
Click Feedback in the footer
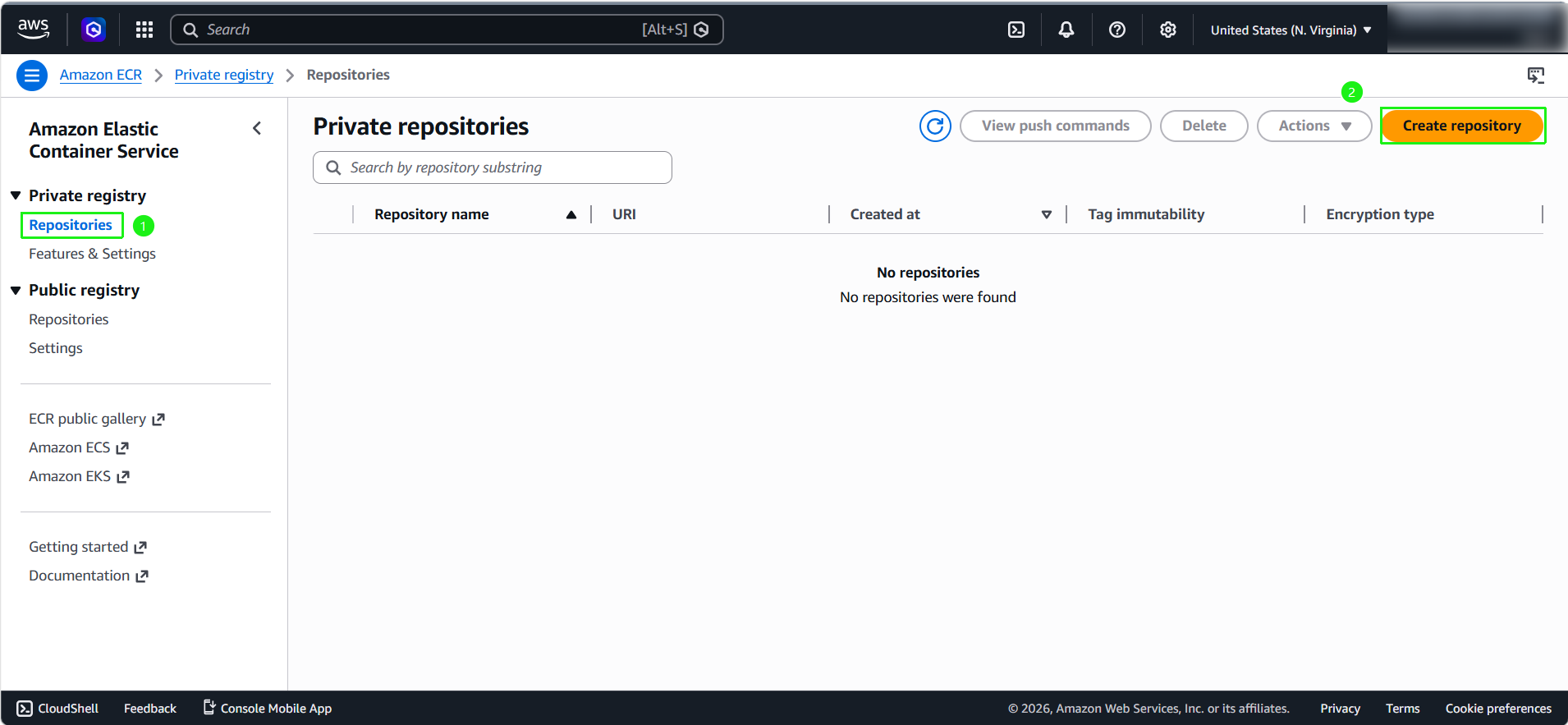[150, 709]
